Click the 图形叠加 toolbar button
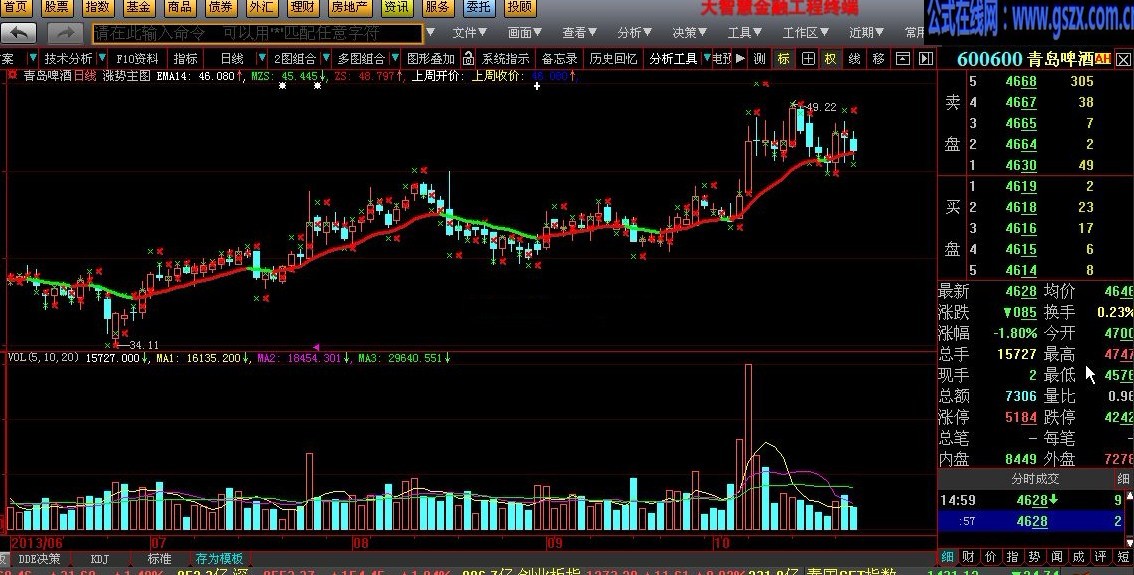1134x575 pixels. [431, 59]
